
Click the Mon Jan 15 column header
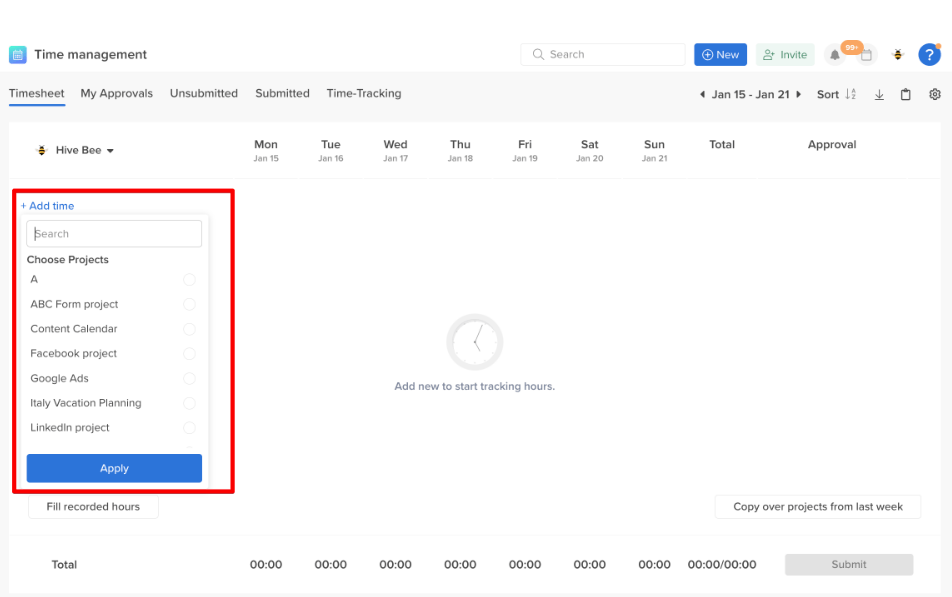(266, 150)
